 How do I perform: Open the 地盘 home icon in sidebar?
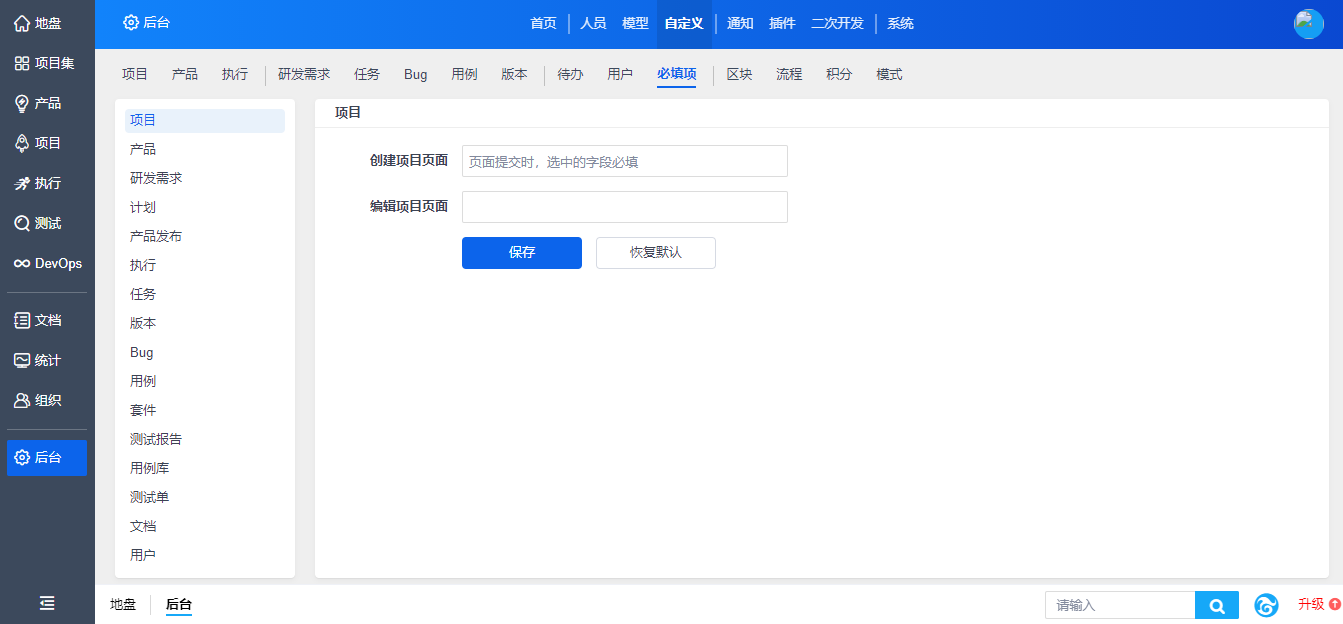coord(21,23)
